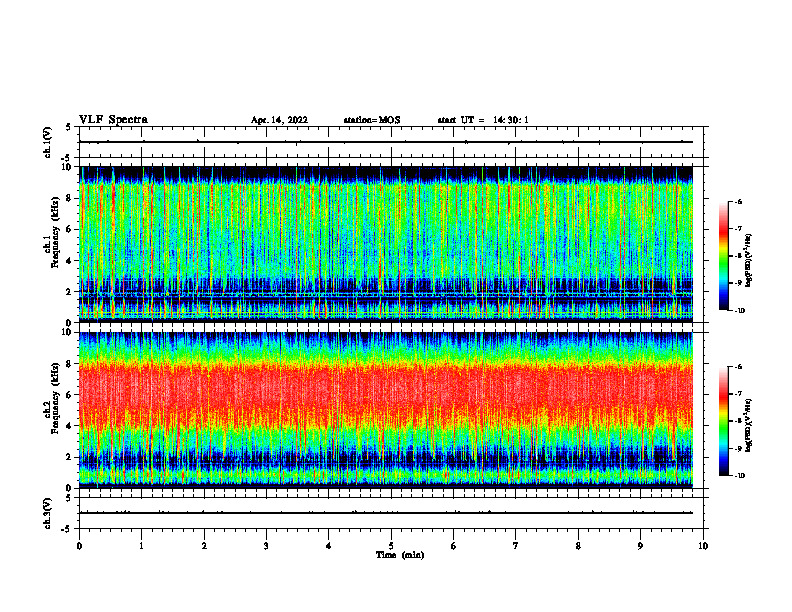Click the "2" kHz tick on ch.2 spectrogram

click(x=70, y=457)
